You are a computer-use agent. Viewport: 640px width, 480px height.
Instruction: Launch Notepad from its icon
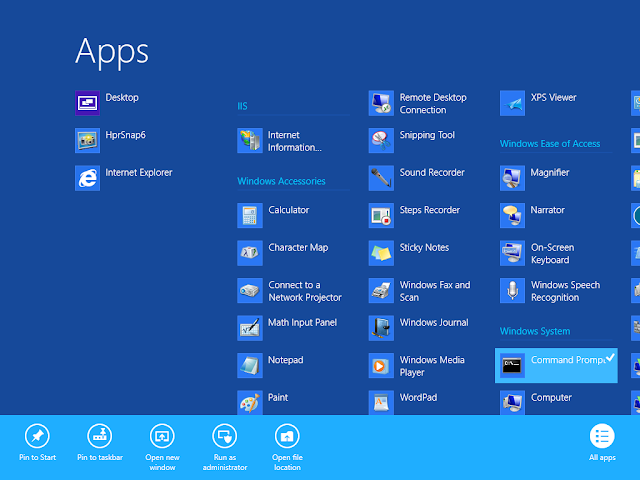point(250,366)
